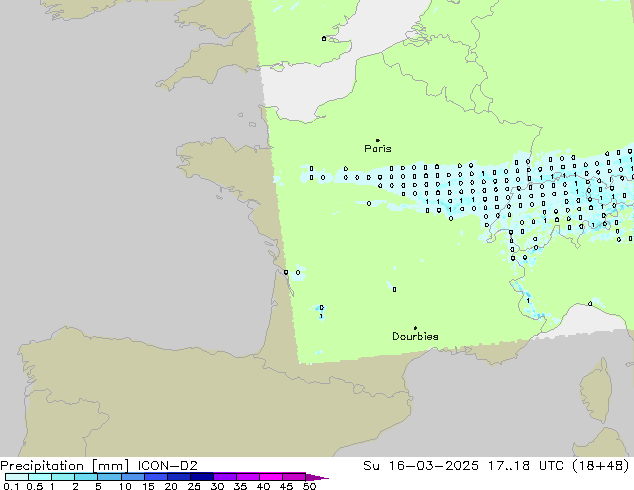Select the Paris location dot marker
The height and width of the screenshot is (490, 634).
(x=378, y=140)
